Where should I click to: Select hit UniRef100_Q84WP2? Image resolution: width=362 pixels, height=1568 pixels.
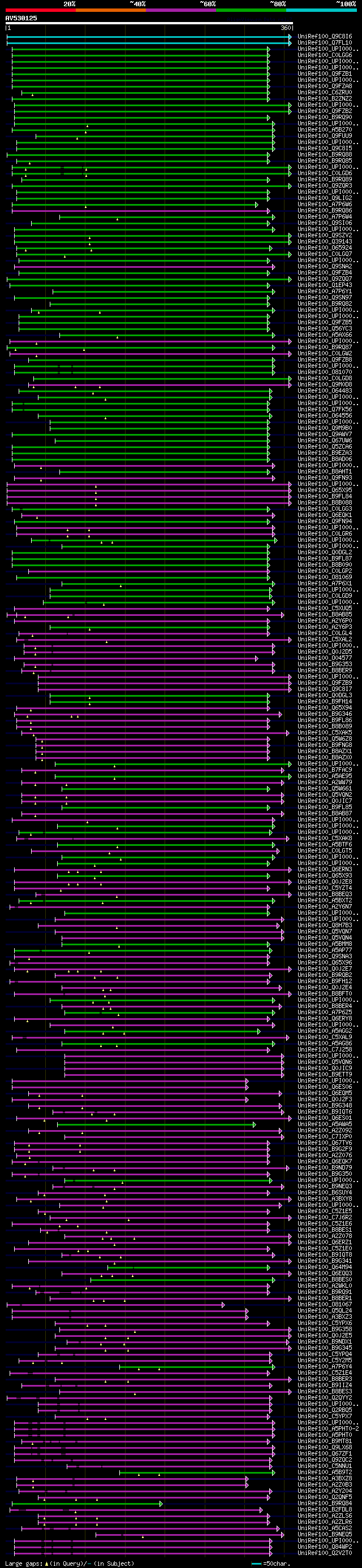(x=325, y=1547)
